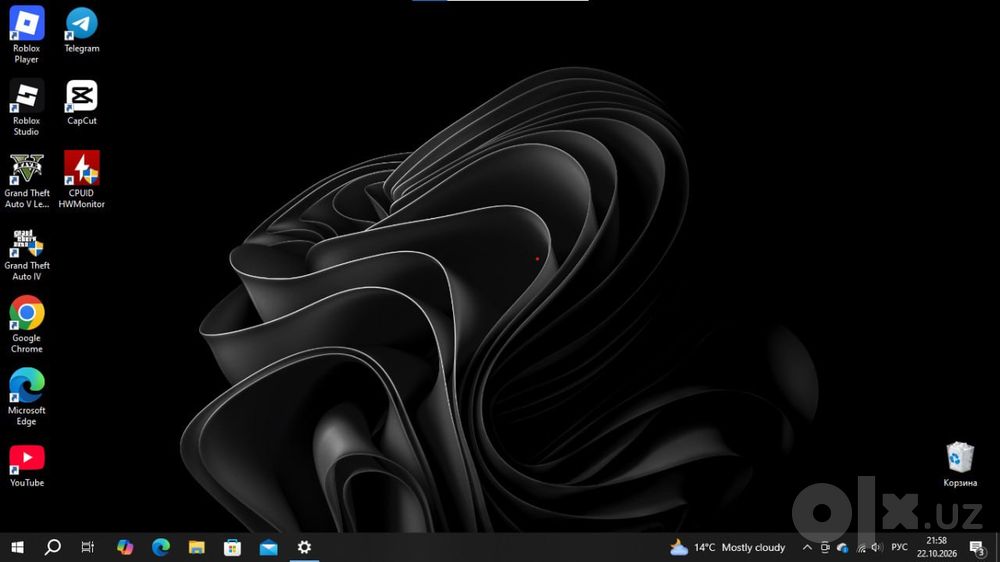The image size is (1000, 562).
Task: Open the Edge browser taskbar icon
Action: tap(161, 547)
